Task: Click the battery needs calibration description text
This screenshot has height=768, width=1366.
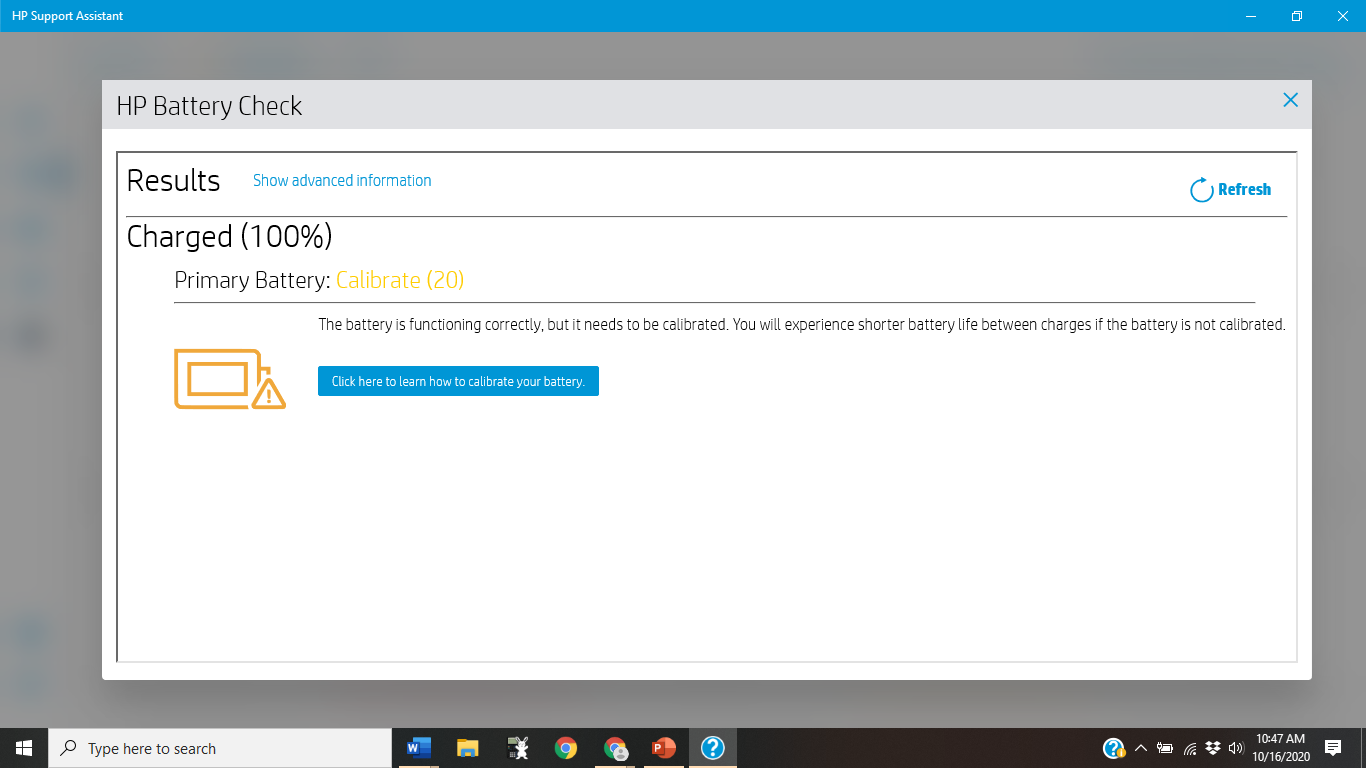Action: (x=801, y=325)
